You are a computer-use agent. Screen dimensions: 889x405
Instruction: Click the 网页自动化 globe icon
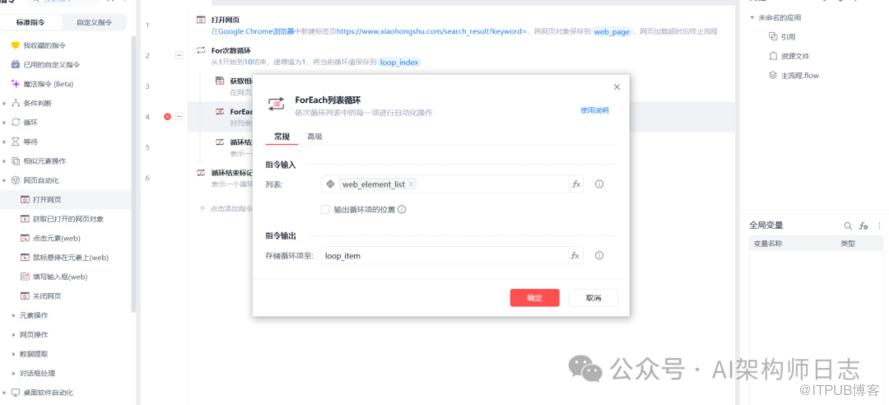15,180
